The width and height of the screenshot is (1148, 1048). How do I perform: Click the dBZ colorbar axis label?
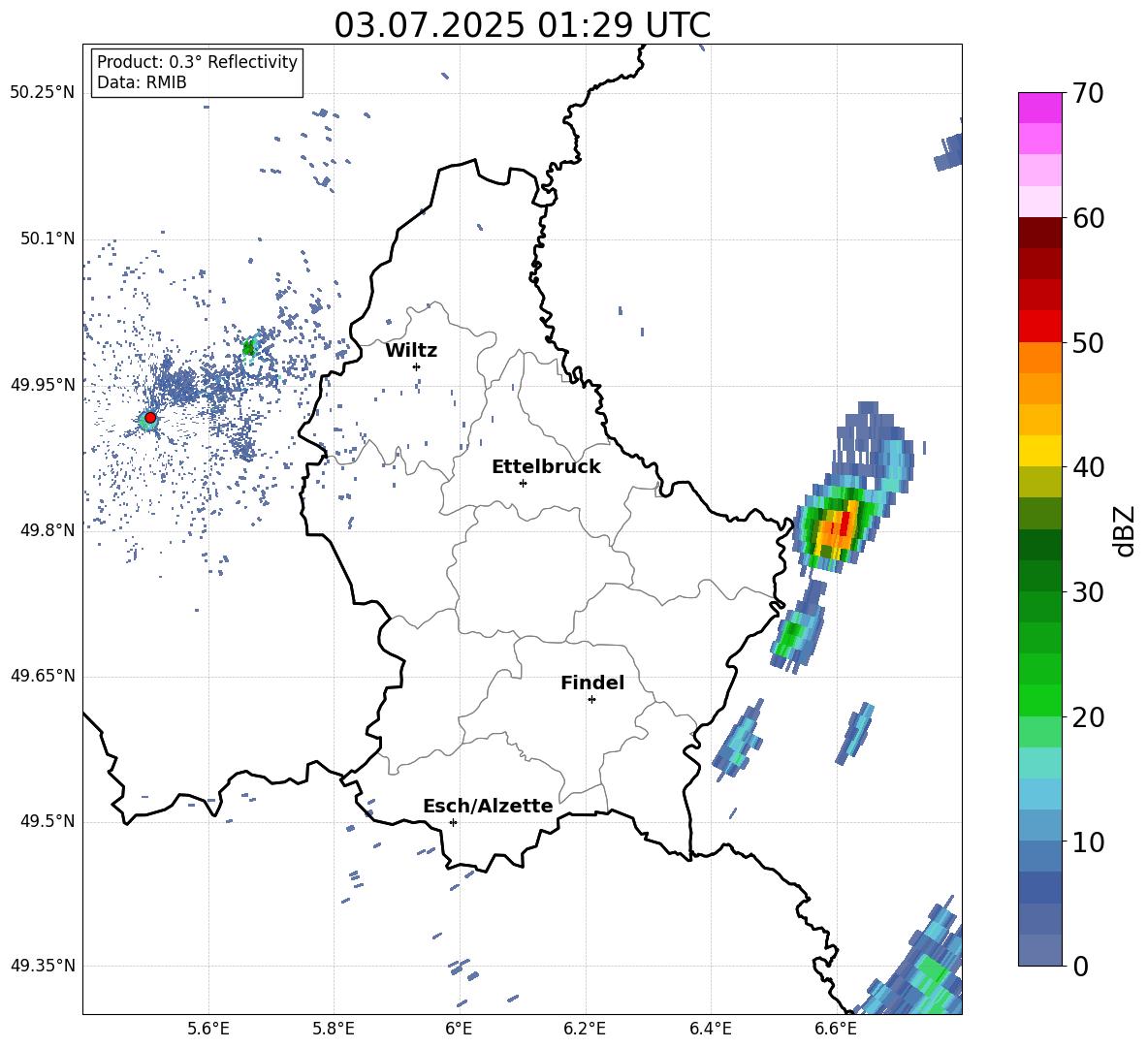[1125, 530]
